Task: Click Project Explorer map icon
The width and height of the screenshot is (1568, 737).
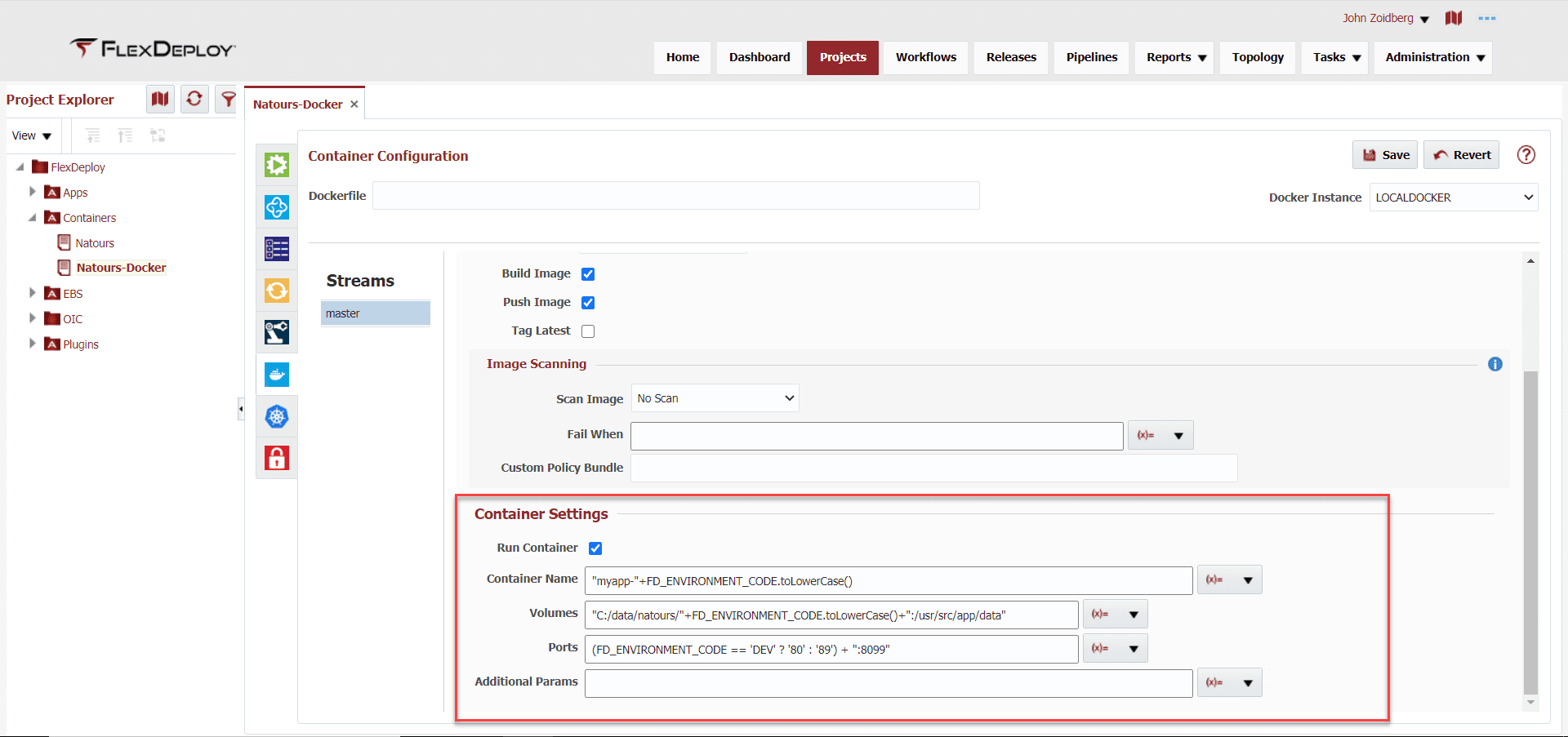Action: [x=160, y=99]
